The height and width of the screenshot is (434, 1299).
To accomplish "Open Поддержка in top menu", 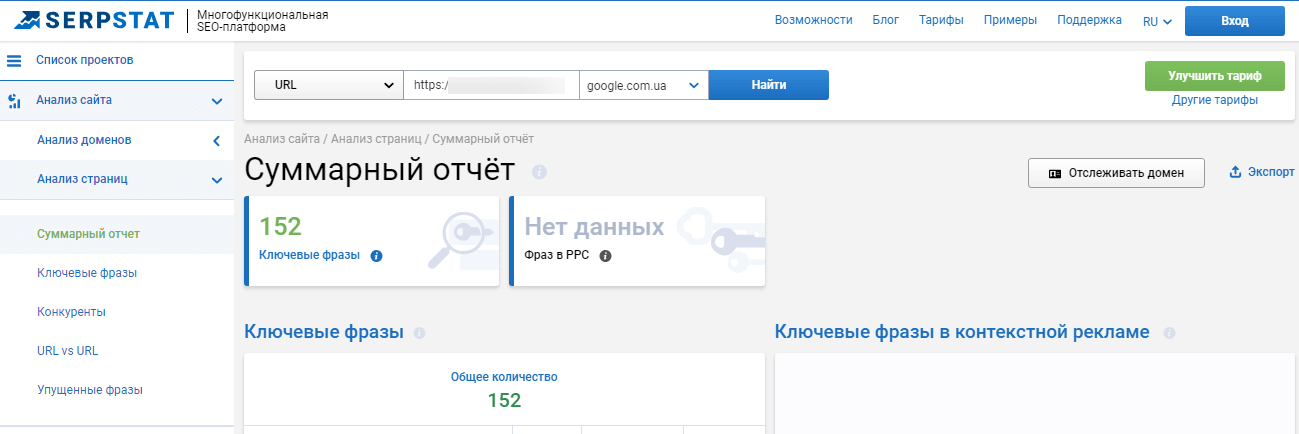I will click(1089, 20).
